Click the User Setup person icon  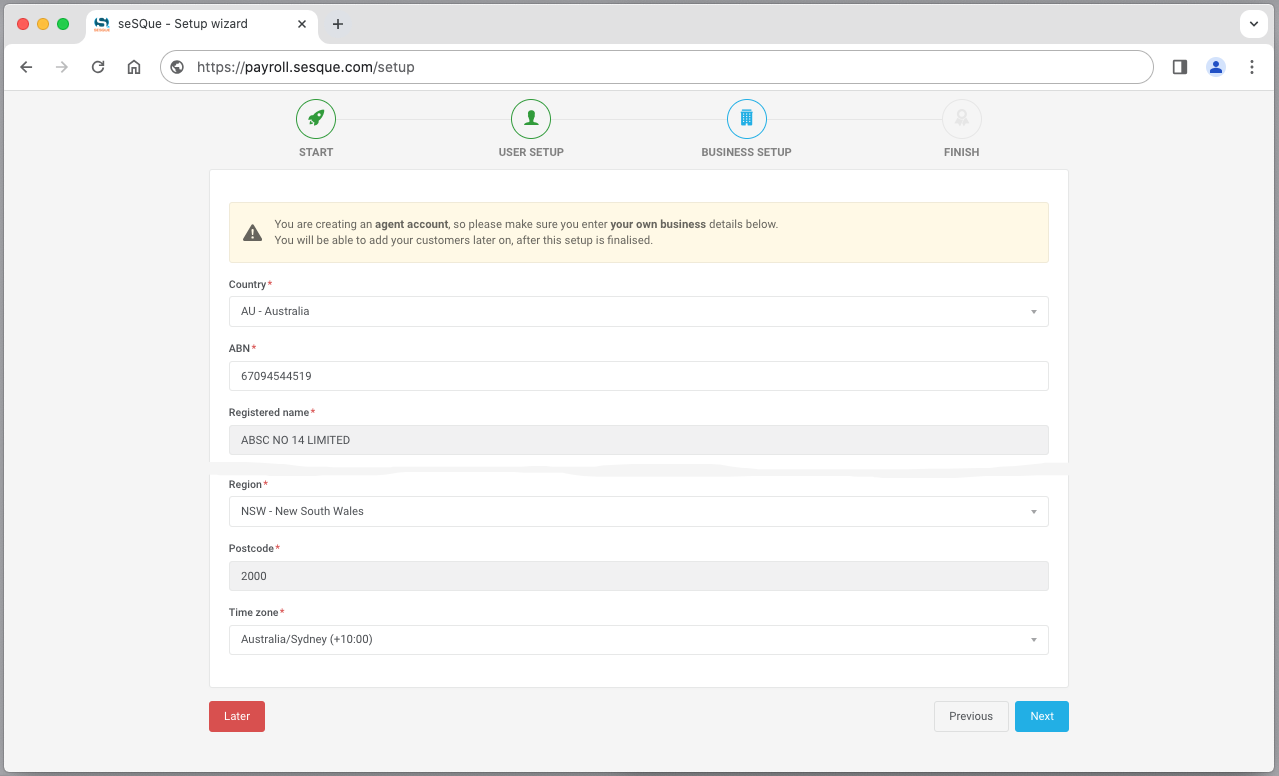coord(531,119)
